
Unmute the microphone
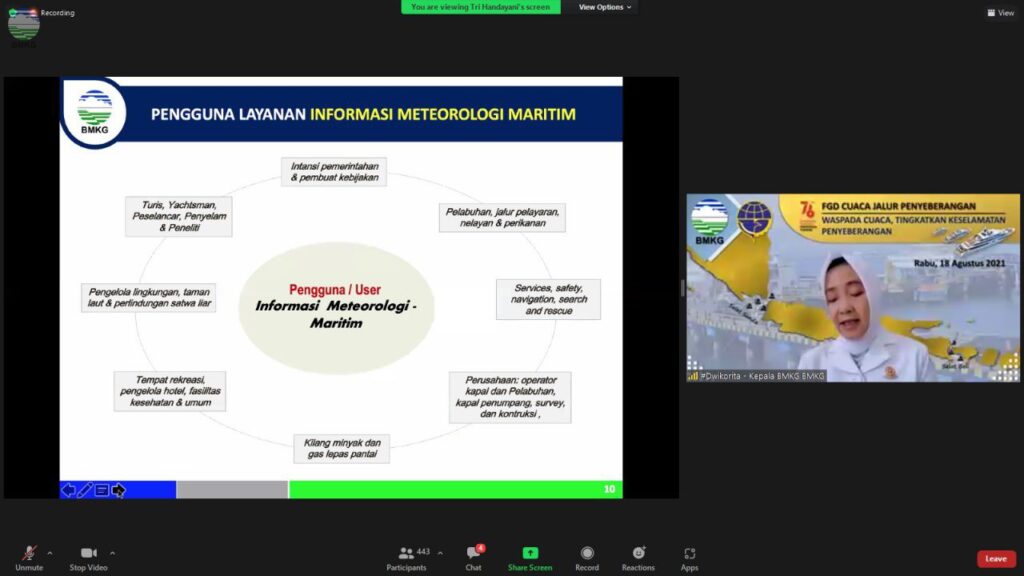(x=29, y=553)
